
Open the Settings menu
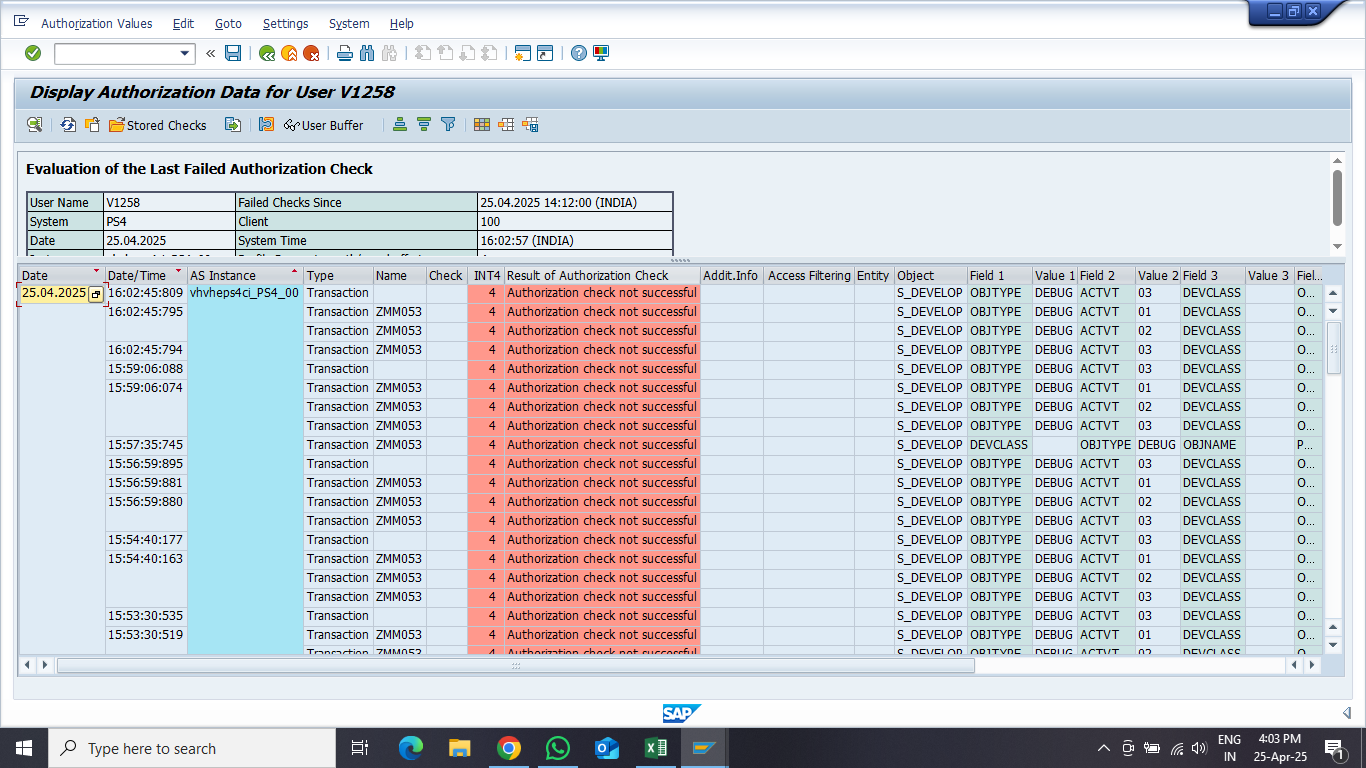click(285, 23)
